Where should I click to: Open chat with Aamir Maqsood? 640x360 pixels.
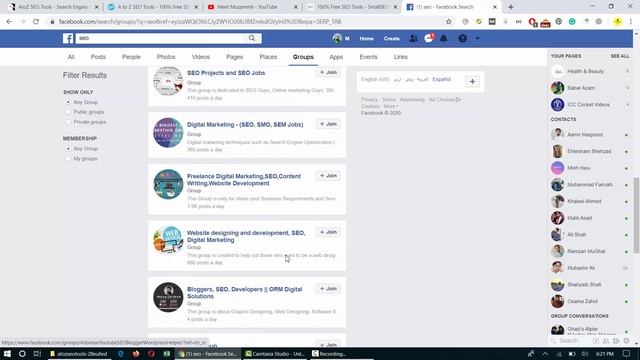[x=589, y=134]
